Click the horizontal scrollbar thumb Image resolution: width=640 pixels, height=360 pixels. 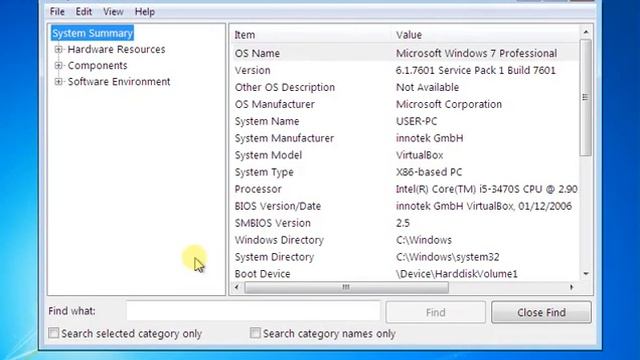[x=346, y=287]
